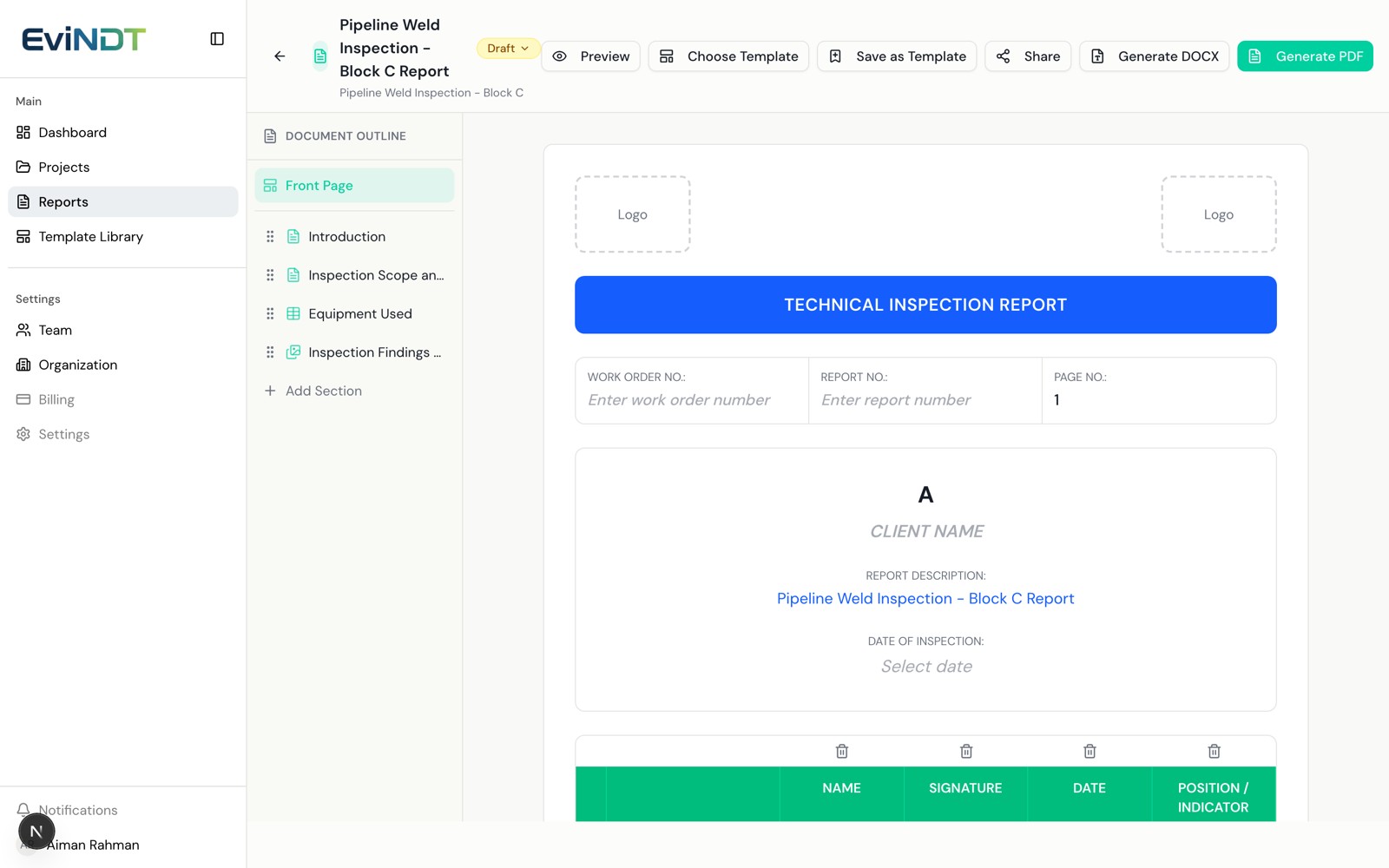This screenshot has height=868, width=1389.
Task: Click the Generate PDF button
Action: [1305, 56]
